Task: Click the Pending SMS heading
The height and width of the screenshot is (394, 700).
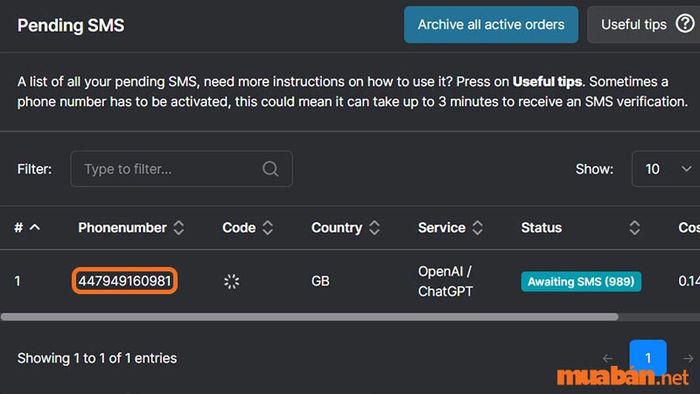Action: 71,25
